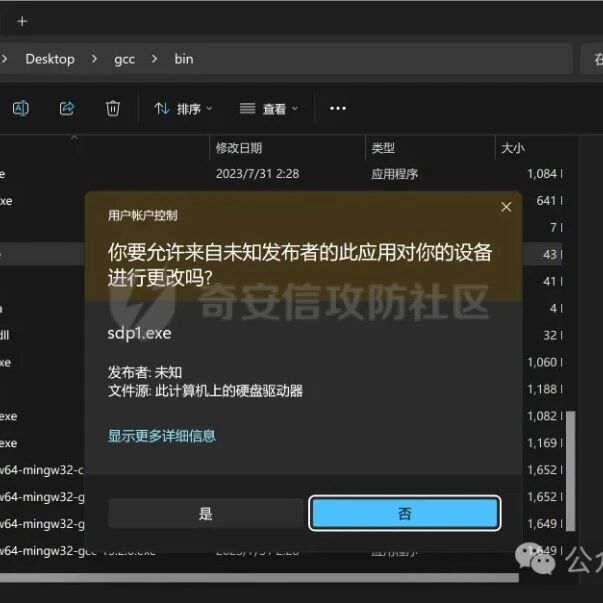Viewport: 603px width, 603px height.
Task: Open the 排序 sort dropdown
Action: tap(183, 109)
